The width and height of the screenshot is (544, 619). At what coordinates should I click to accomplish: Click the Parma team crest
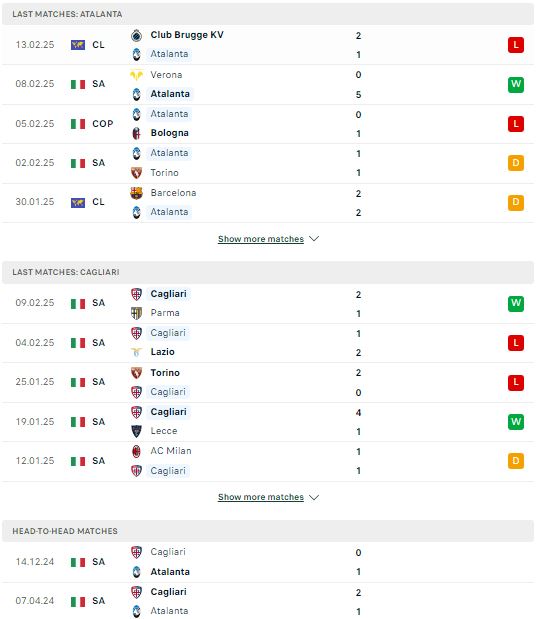tap(136, 313)
